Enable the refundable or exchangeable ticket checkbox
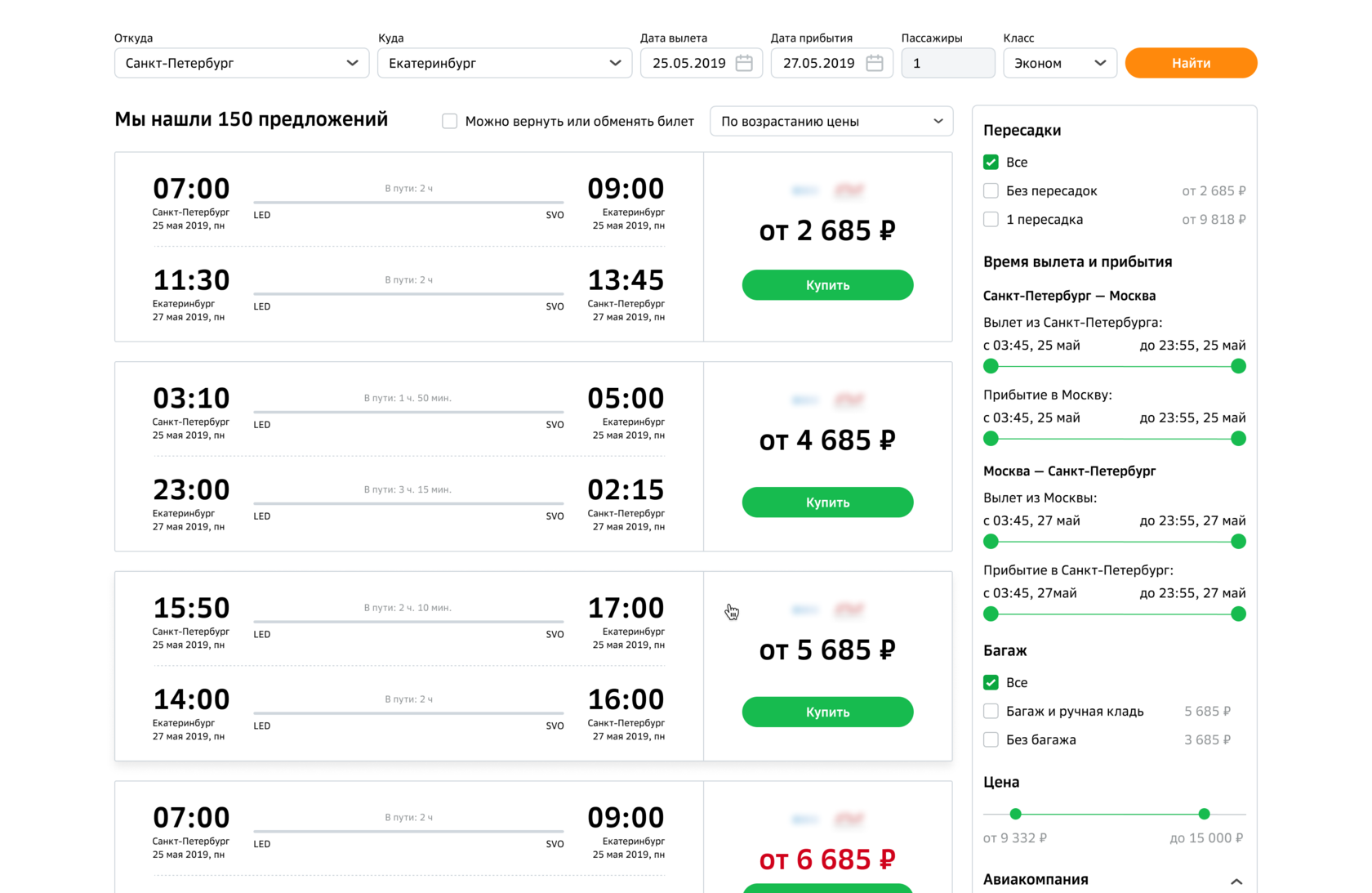Image resolution: width=1372 pixels, height=893 pixels. [450, 121]
